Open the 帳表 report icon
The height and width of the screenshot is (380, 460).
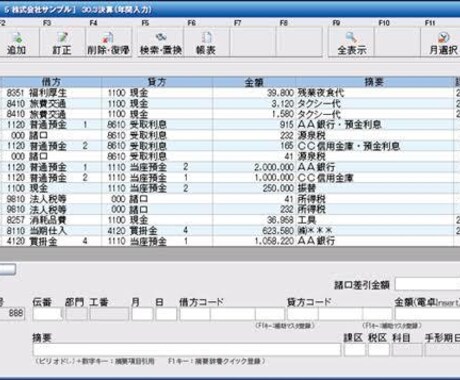pos(206,43)
